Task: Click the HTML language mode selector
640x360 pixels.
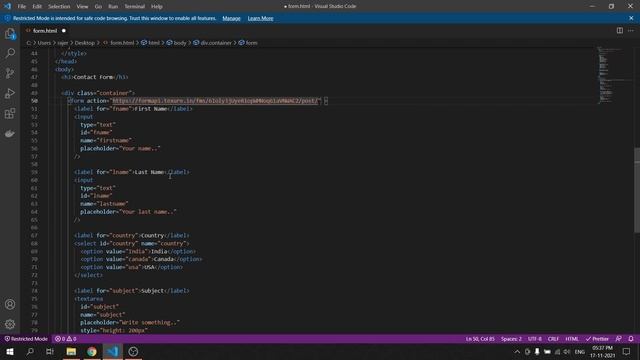Action: (572, 339)
